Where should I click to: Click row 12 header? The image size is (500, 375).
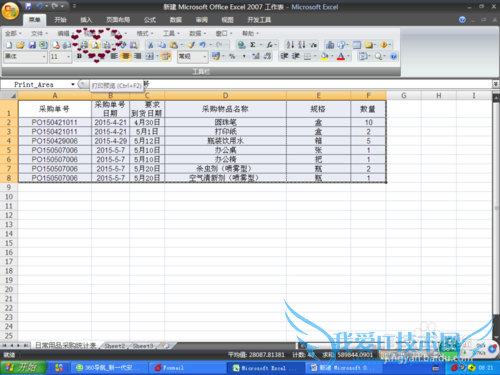pos(9,215)
